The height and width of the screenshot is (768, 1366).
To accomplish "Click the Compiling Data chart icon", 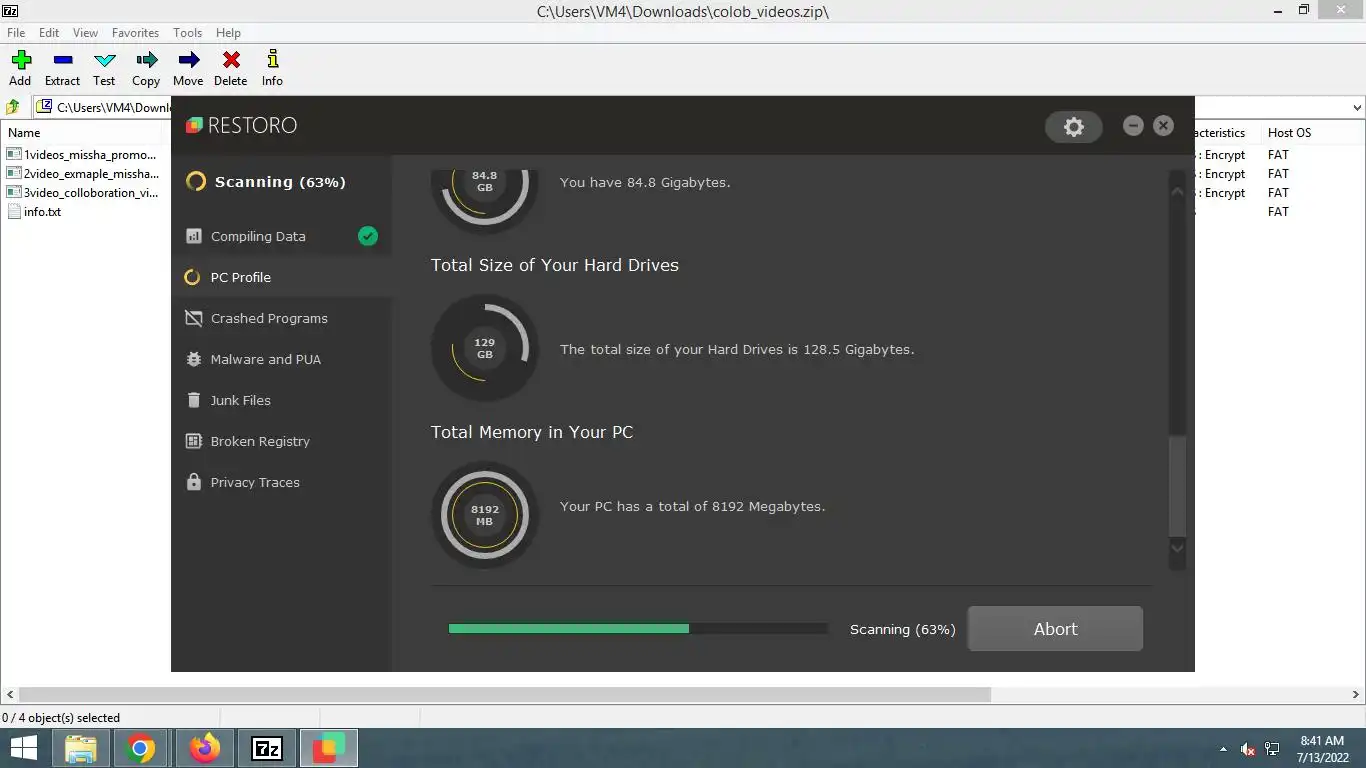I will pos(193,236).
